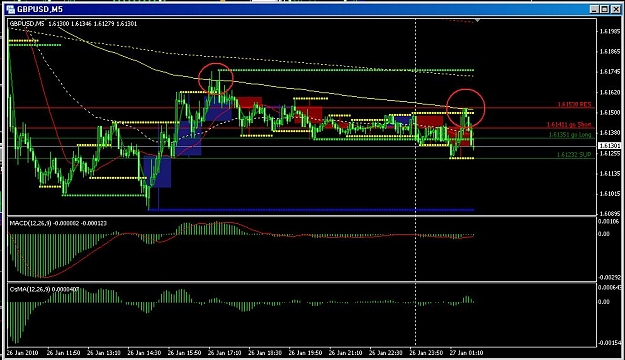Click the 1.61620 price scale value
Viewport: 625px width, 360px height.
click(x=610, y=92)
